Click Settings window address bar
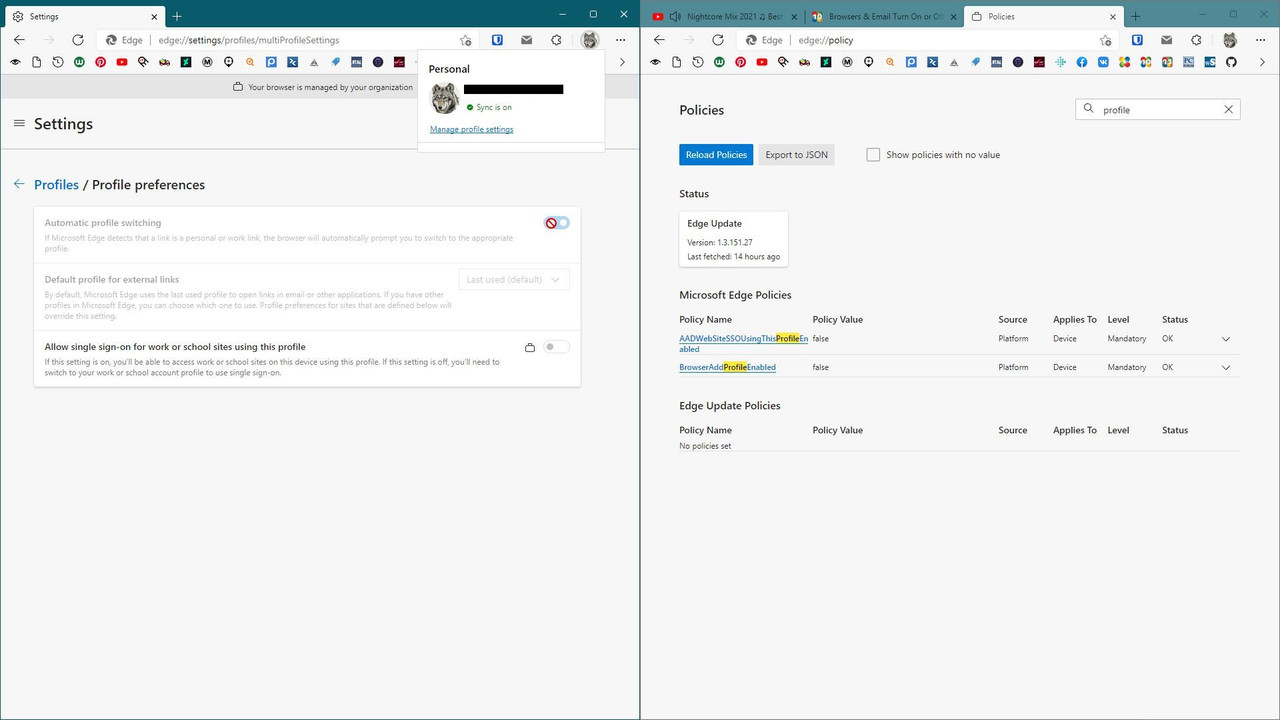The image size is (1280, 720). tap(290, 40)
